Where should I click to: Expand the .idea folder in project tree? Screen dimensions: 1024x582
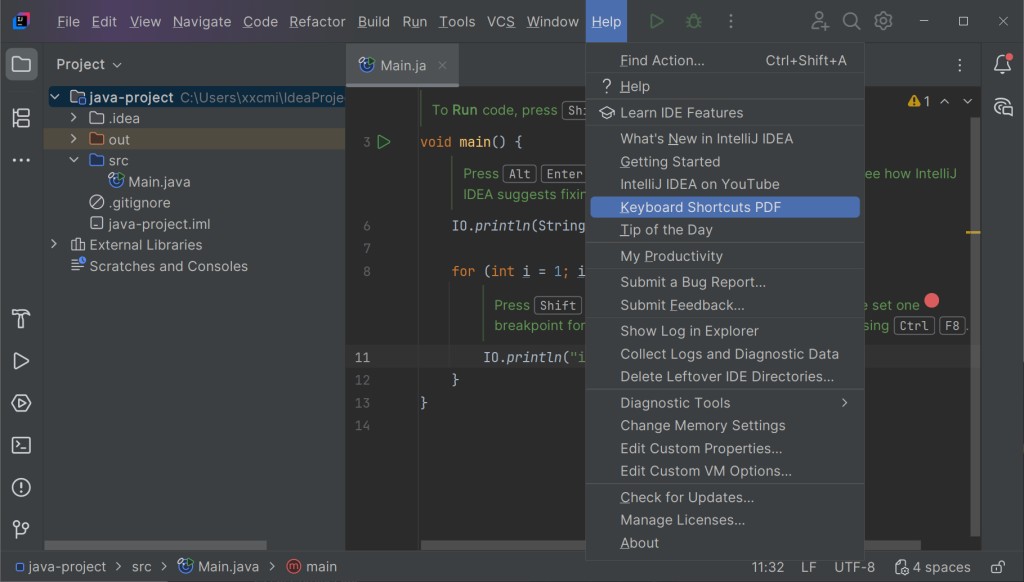[x=74, y=118]
